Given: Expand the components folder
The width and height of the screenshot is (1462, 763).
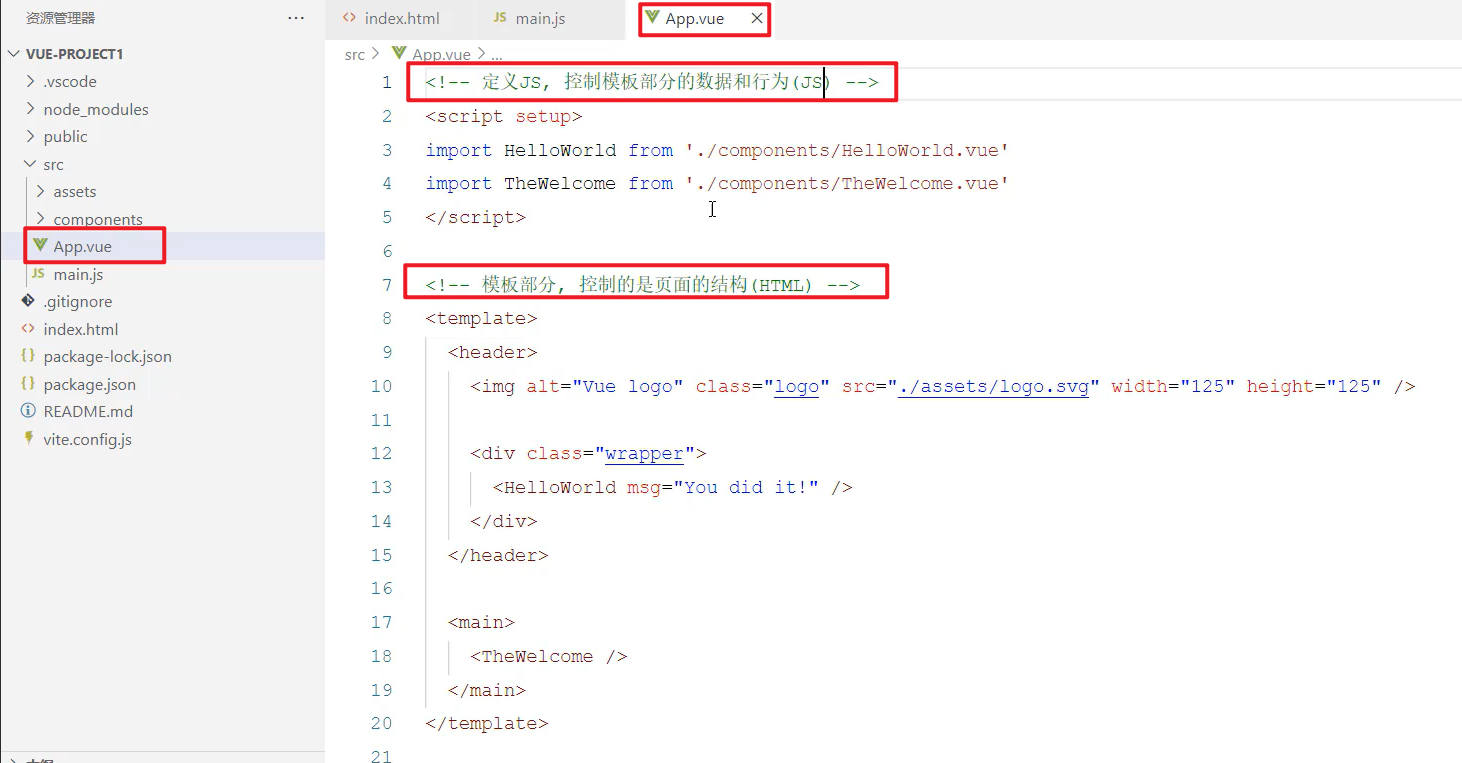Looking at the screenshot, I should pos(41,219).
